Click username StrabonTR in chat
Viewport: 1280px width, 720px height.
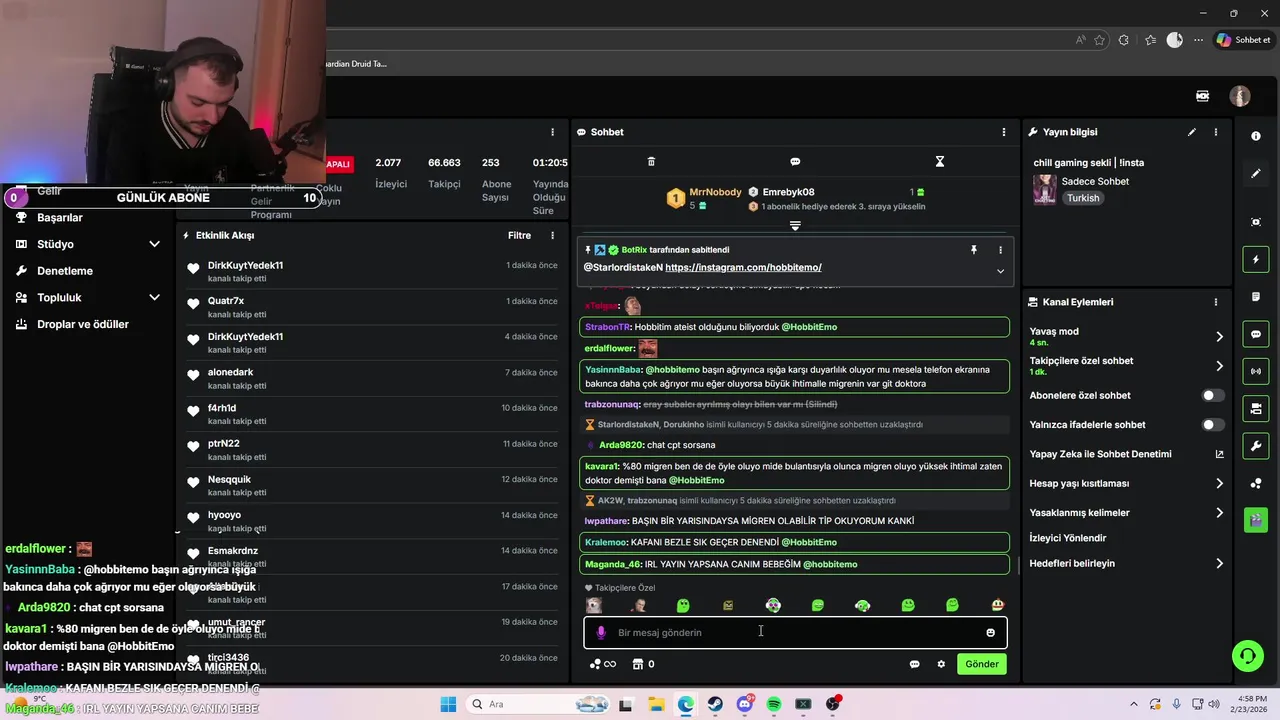[x=608, y=327]
